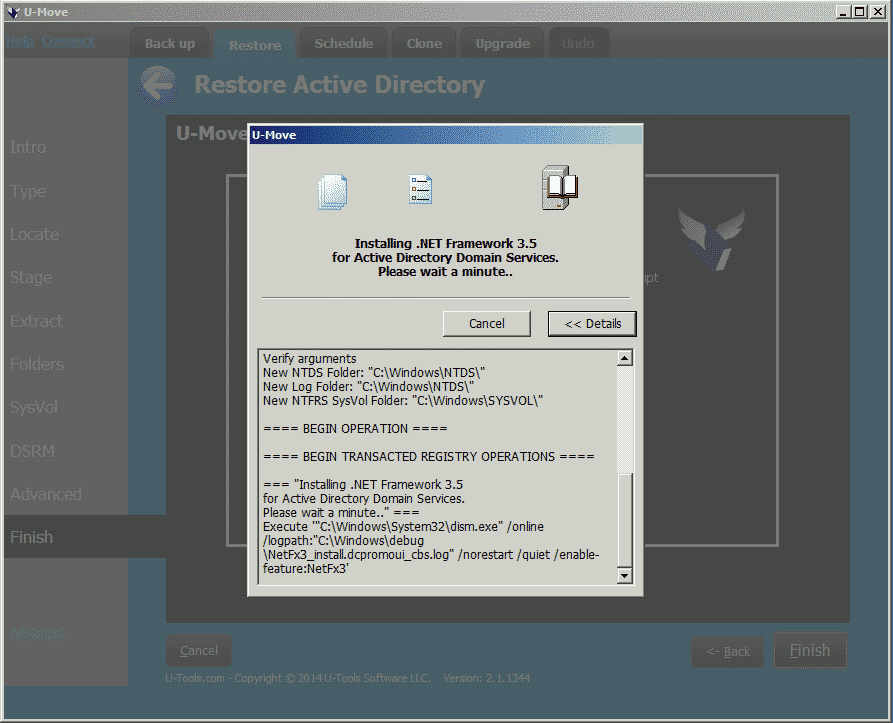893x723 pixels.
Task: Click the scroll up arrow in the log pane
Action: pyautogui.click(x=625, y=358)
